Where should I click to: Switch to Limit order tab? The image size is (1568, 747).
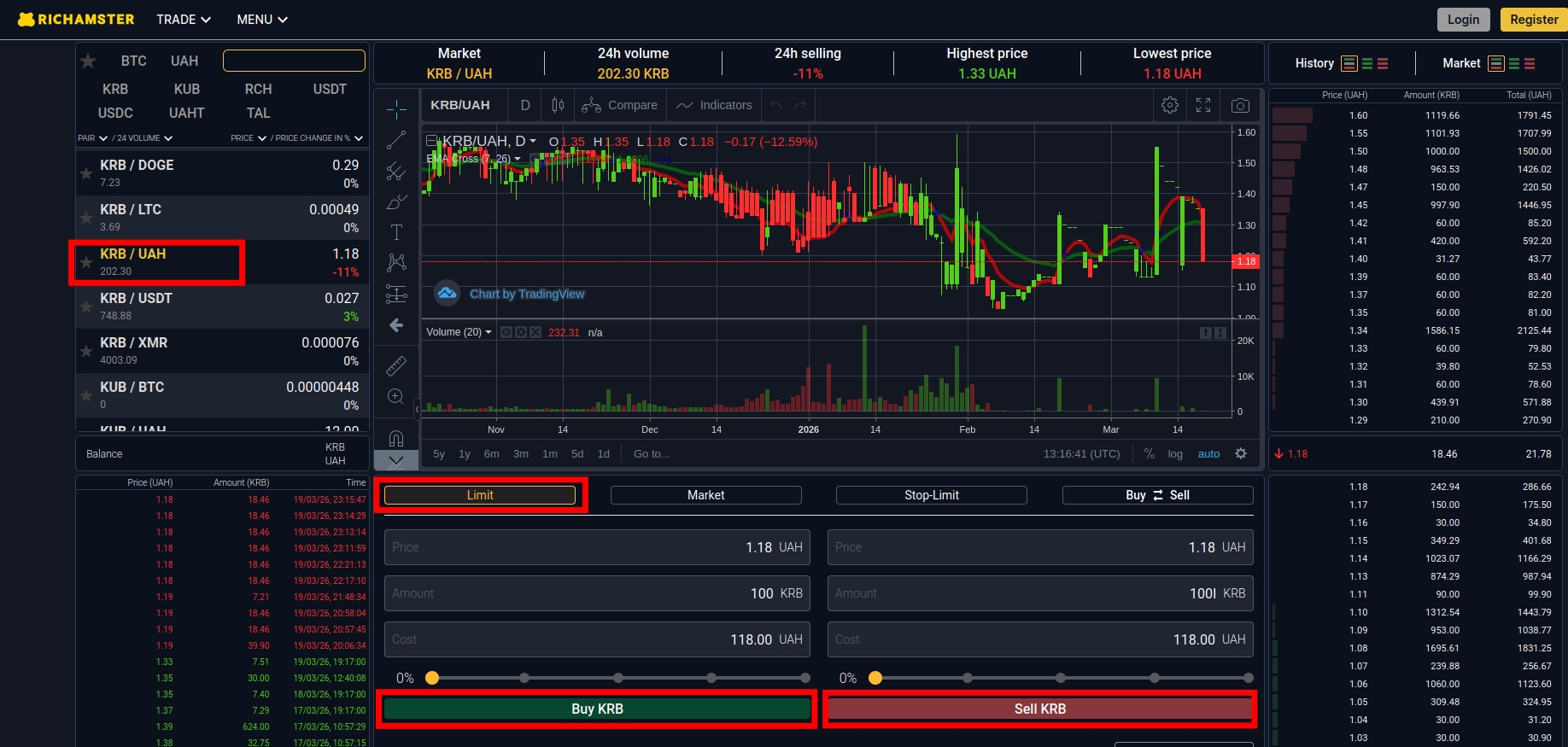tap(480, 495)
